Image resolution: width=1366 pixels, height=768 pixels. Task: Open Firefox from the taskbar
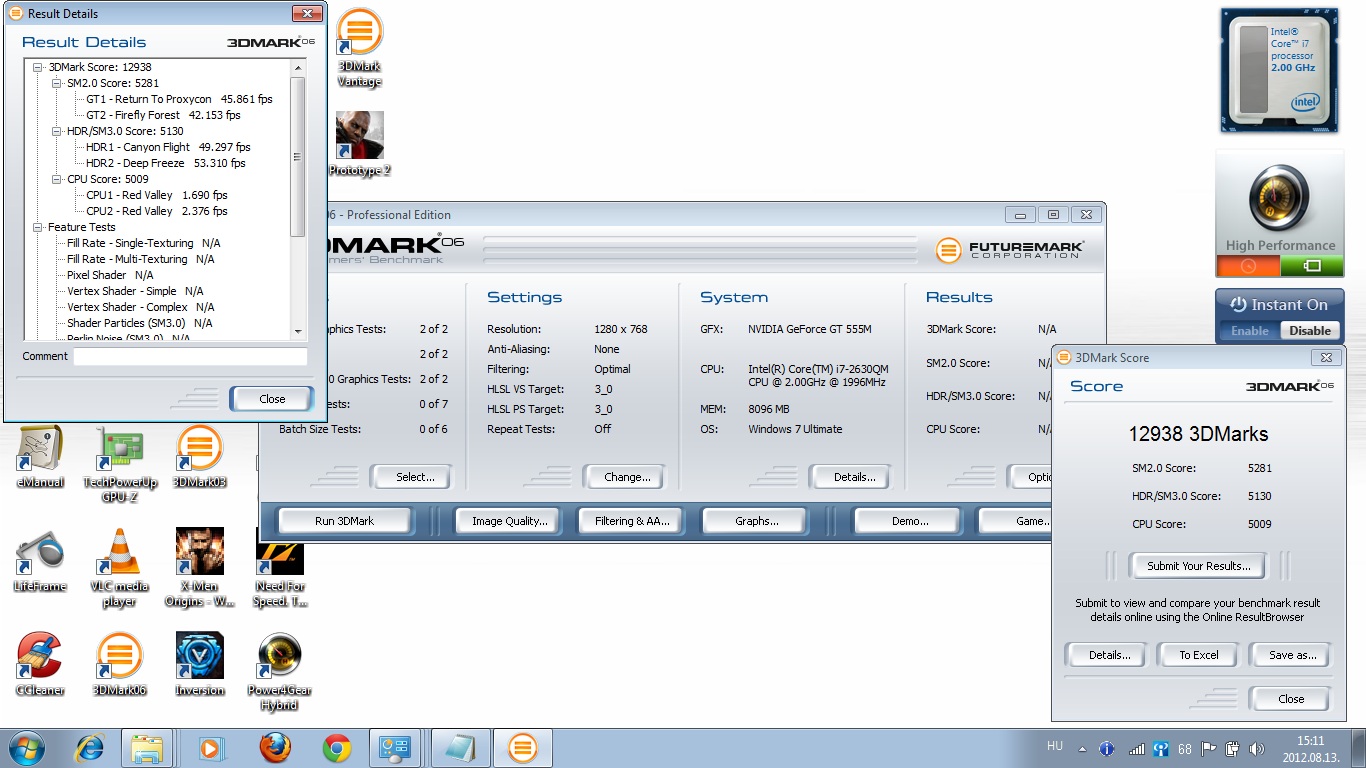tap(274, 748)
